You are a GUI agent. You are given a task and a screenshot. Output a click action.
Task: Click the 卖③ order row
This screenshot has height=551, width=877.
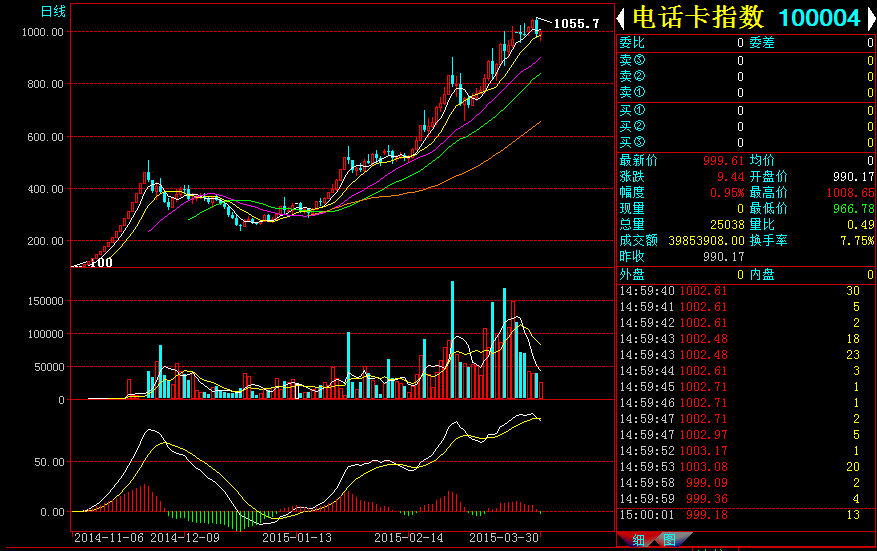(x=746, y=60)
